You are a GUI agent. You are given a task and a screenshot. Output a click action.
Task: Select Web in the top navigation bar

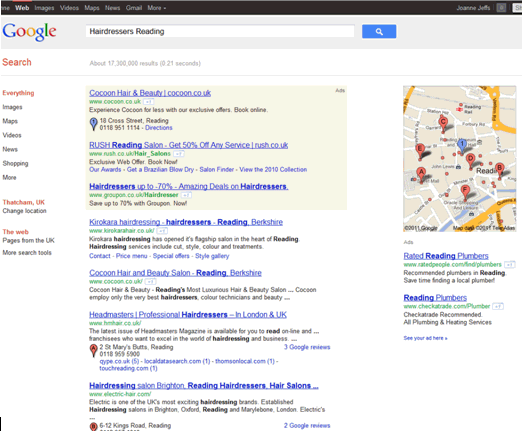[x=22, y=8]
